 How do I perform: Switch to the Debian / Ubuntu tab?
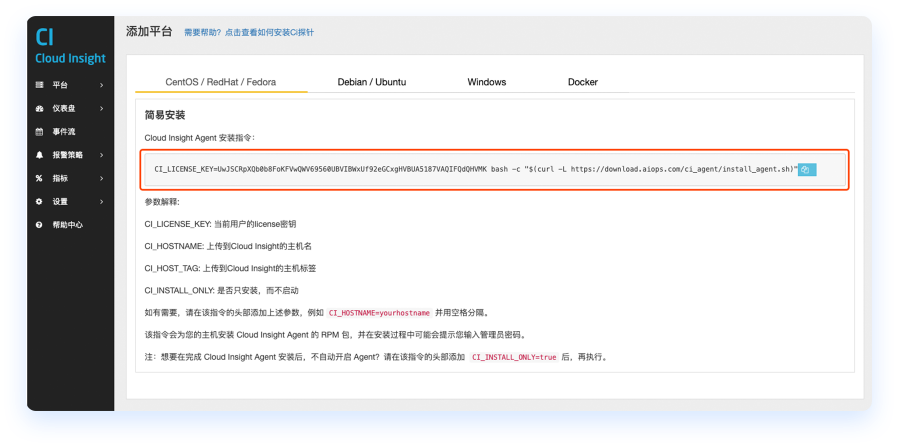tap(371, 82)
